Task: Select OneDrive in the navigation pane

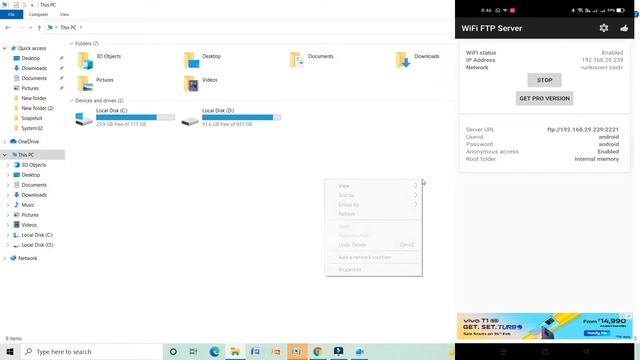Action: (28, 142)
